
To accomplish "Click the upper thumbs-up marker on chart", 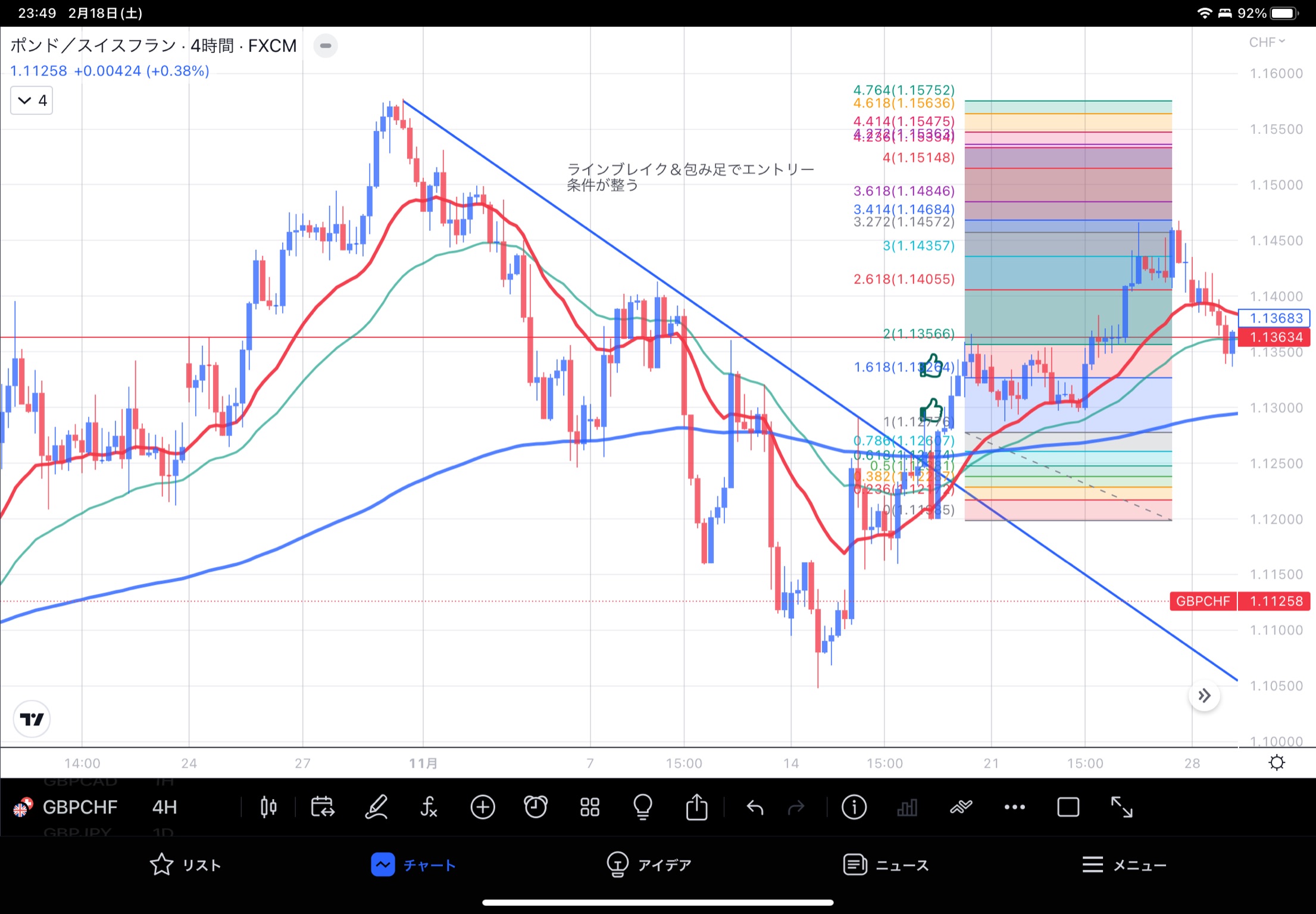I will pyautogui.click(x=931, y=365).
